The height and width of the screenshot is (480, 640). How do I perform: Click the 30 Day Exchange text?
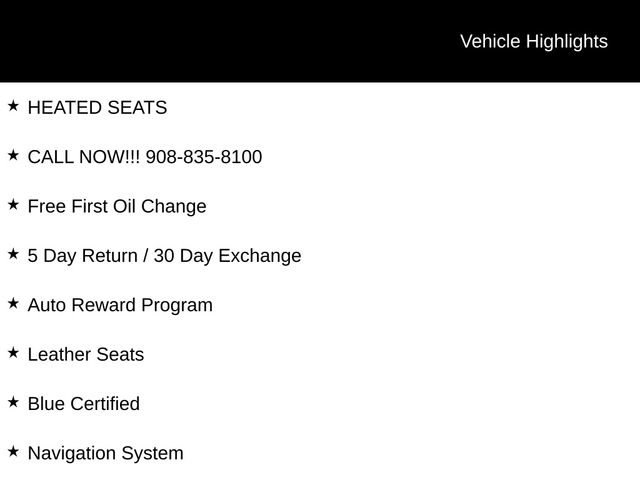tap(227, 255)
